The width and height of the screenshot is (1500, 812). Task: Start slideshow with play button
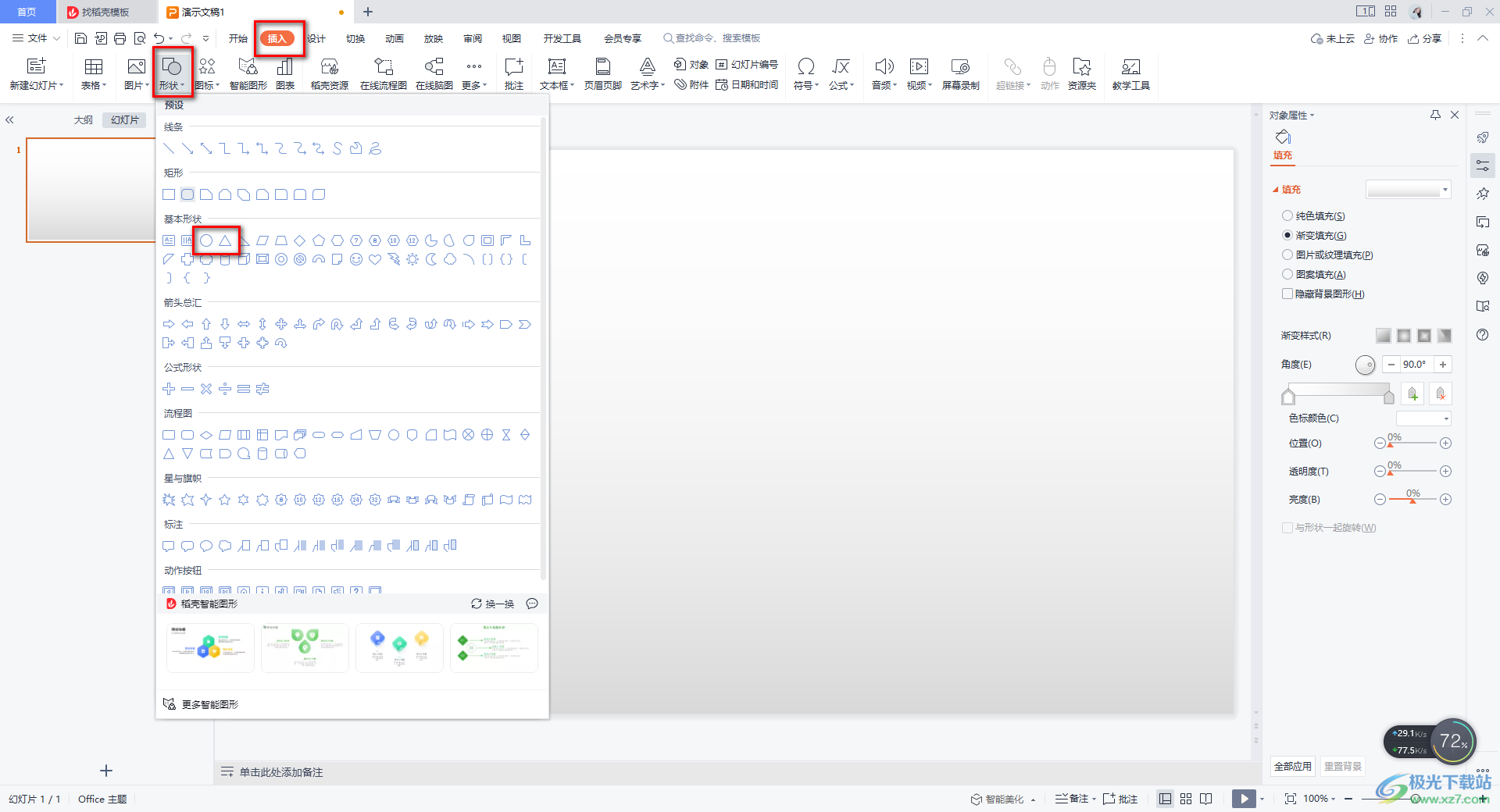coord(1244,799)
